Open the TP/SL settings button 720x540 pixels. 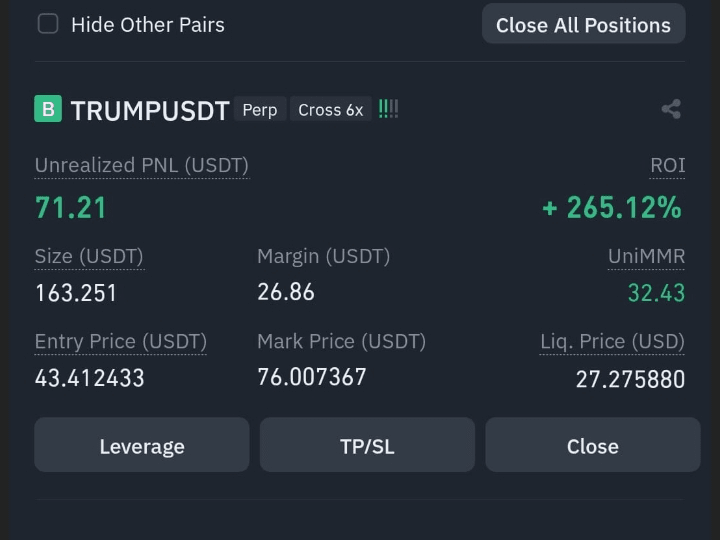coord(367,445)
